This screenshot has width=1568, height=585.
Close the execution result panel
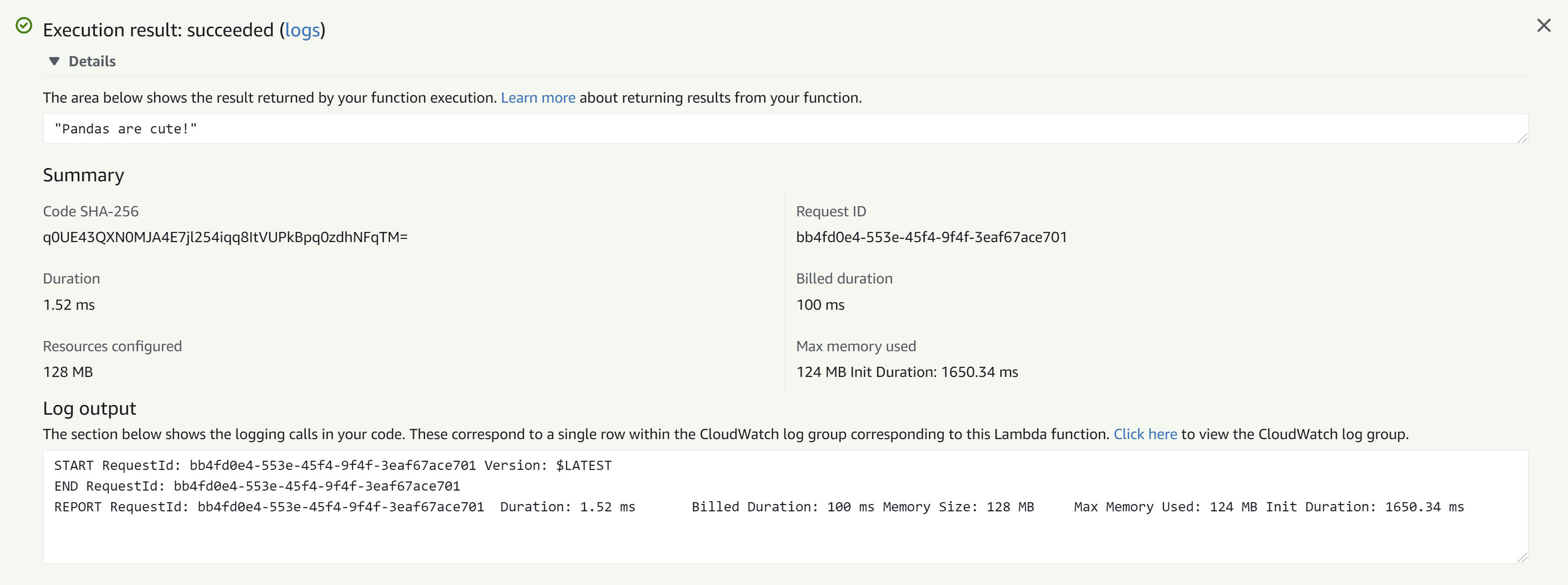[1544, 26]
